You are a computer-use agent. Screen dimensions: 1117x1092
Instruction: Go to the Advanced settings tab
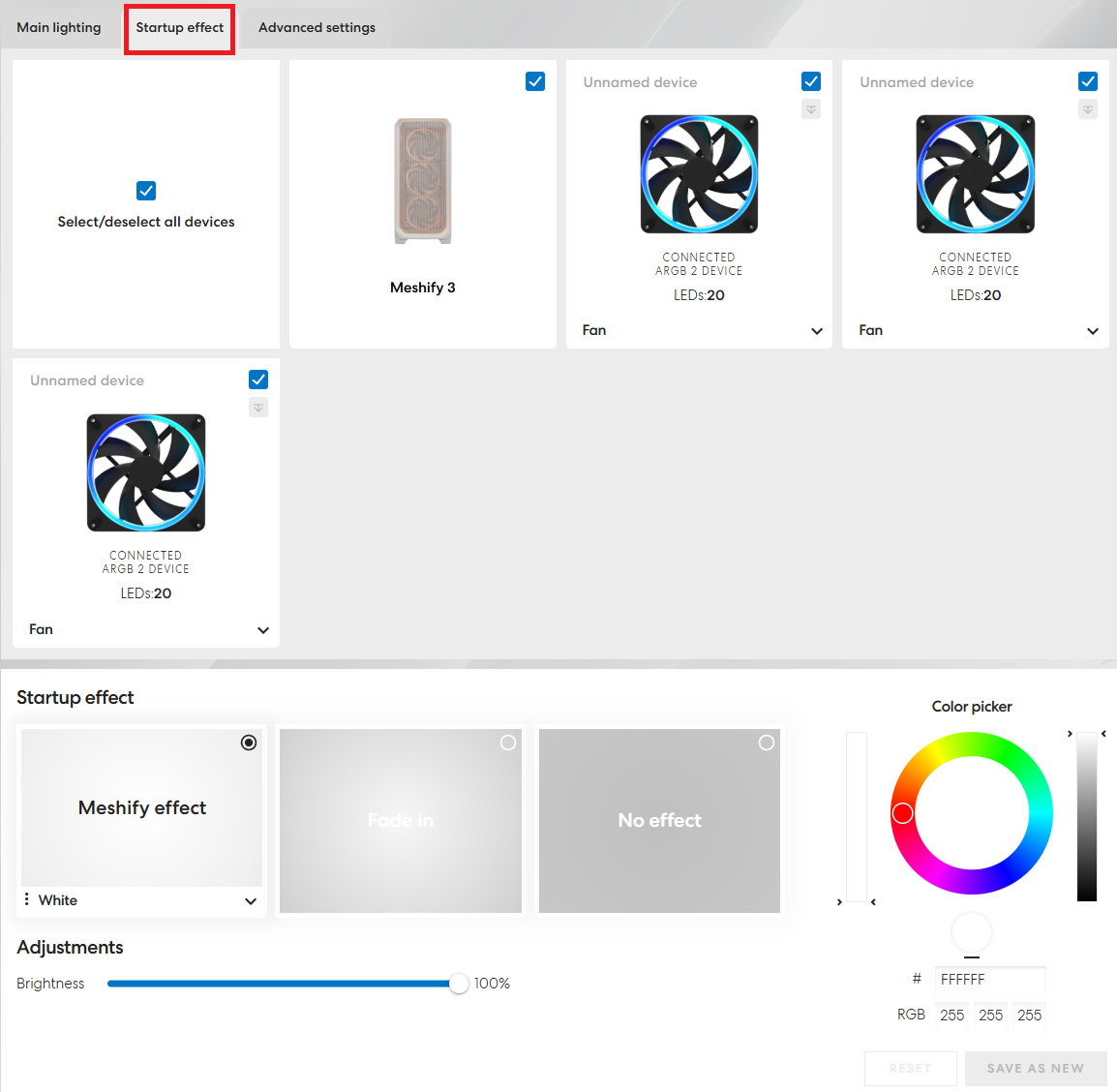click(317, 28)
